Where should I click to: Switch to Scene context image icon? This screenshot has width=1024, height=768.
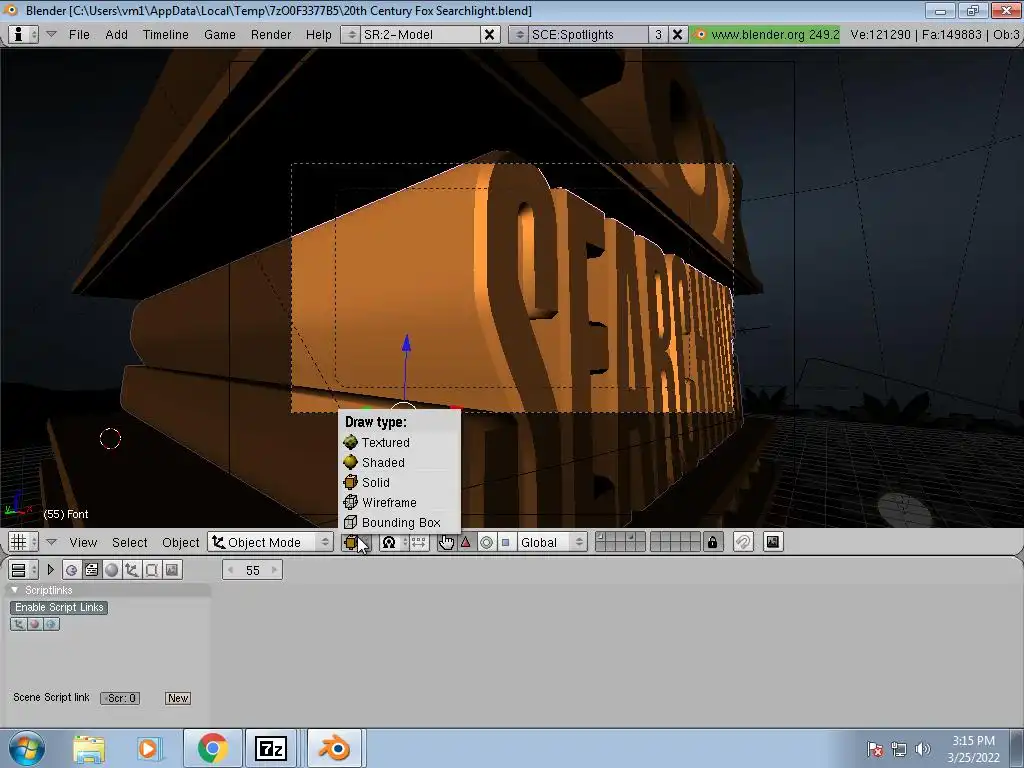(x=172, y=570)
